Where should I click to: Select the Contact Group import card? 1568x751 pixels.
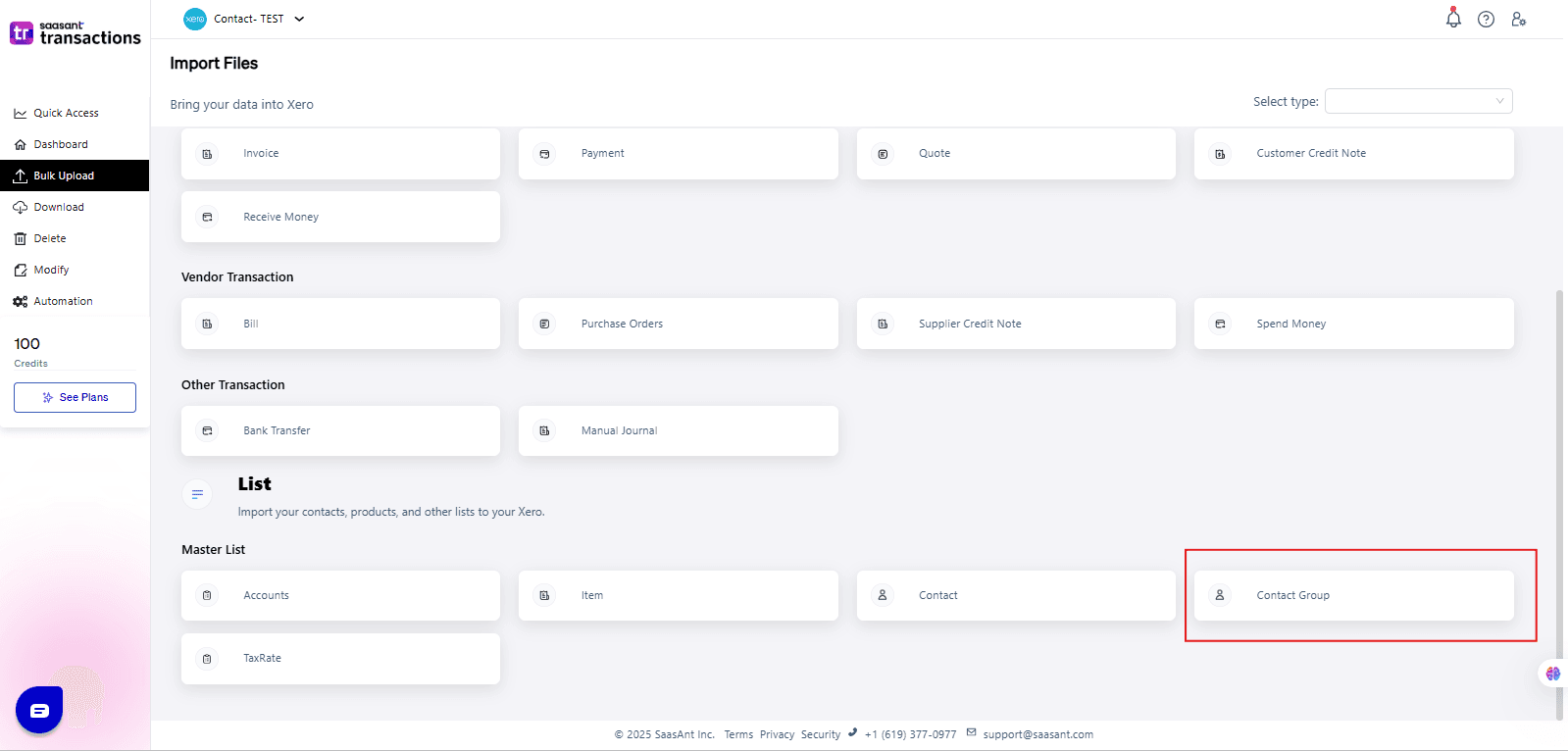[1353, 595]
